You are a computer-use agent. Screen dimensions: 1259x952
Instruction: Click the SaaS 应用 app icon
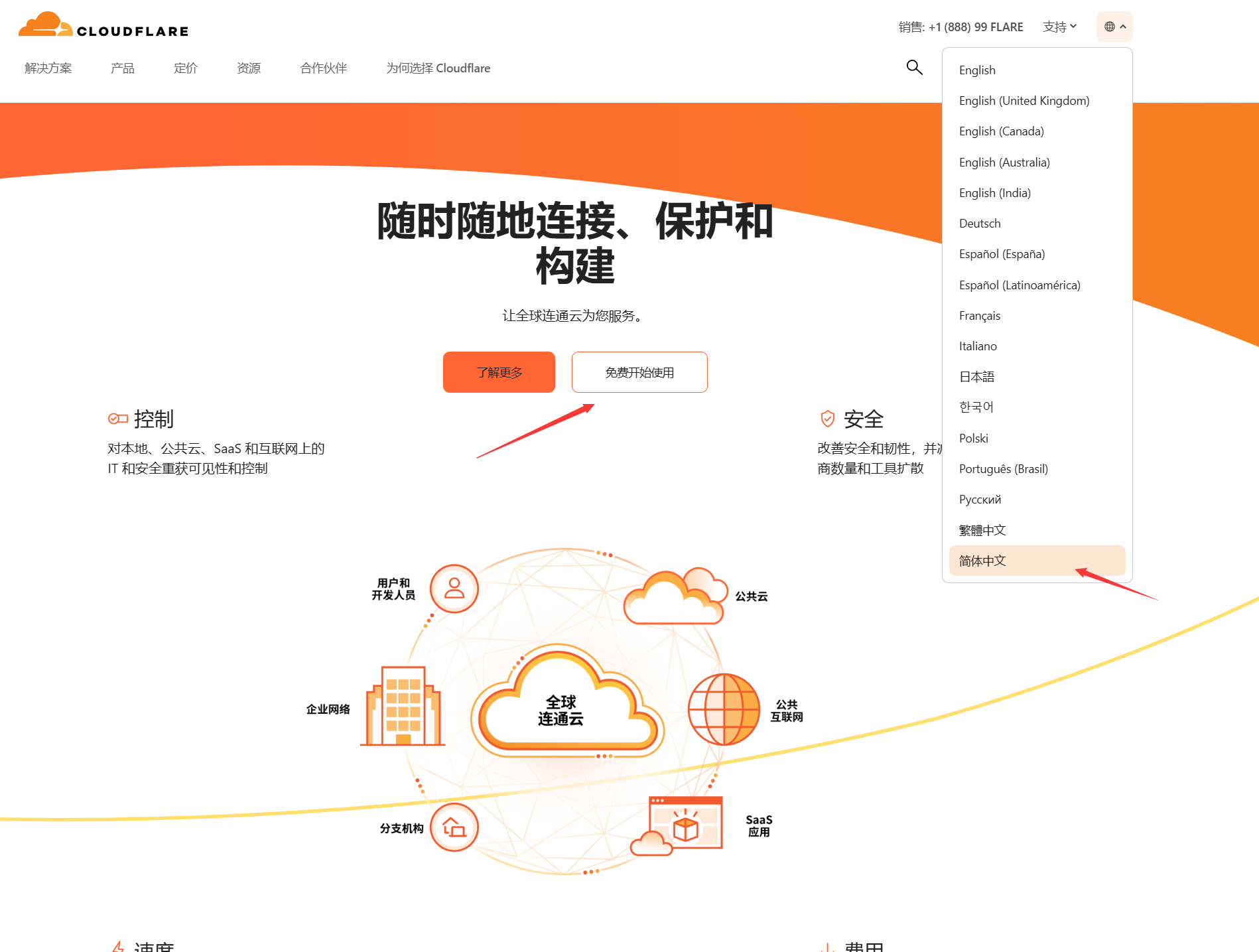click(x=677, y=825)
